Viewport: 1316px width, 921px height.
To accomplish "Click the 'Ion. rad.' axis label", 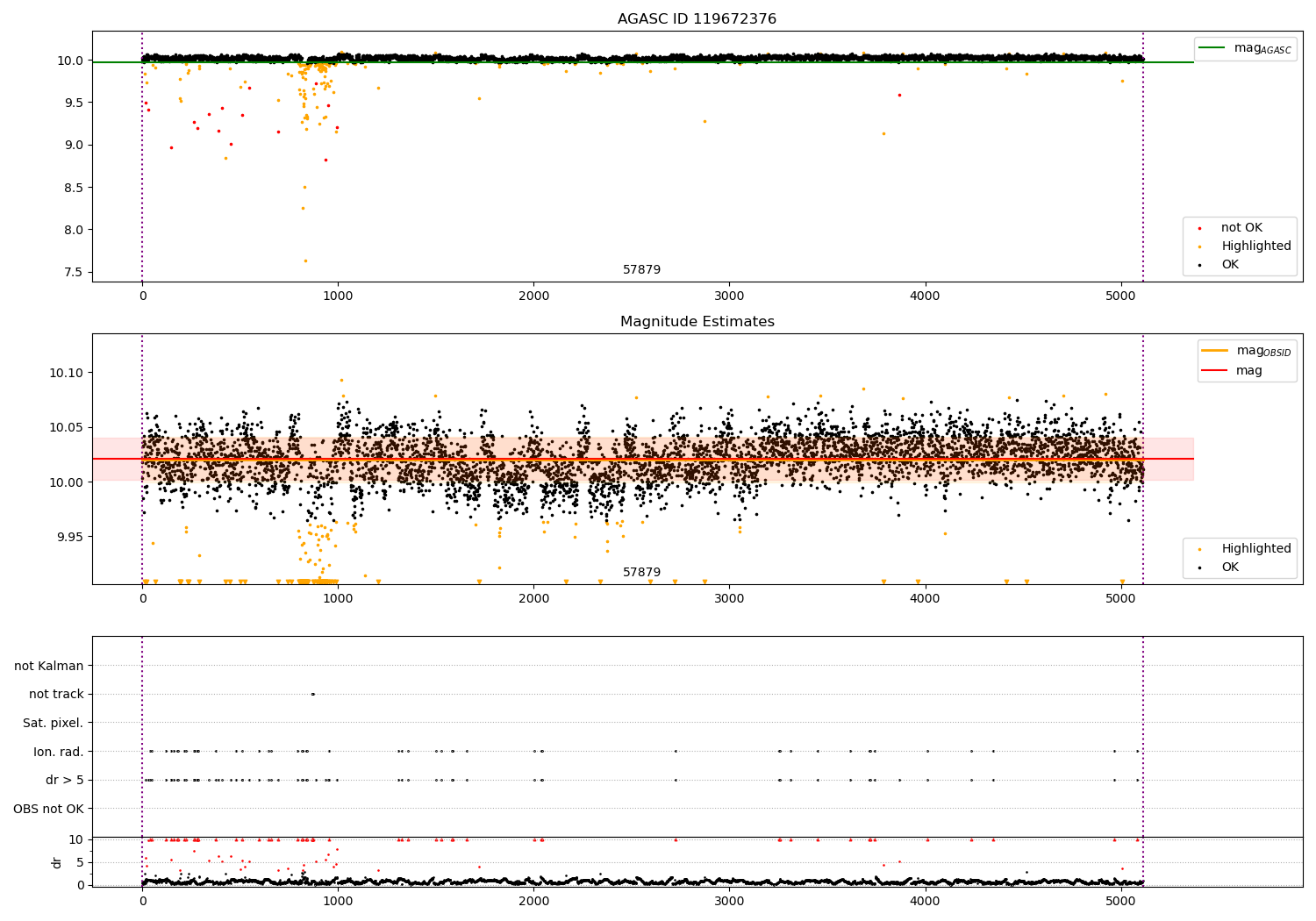I will [x=59, y=752].
